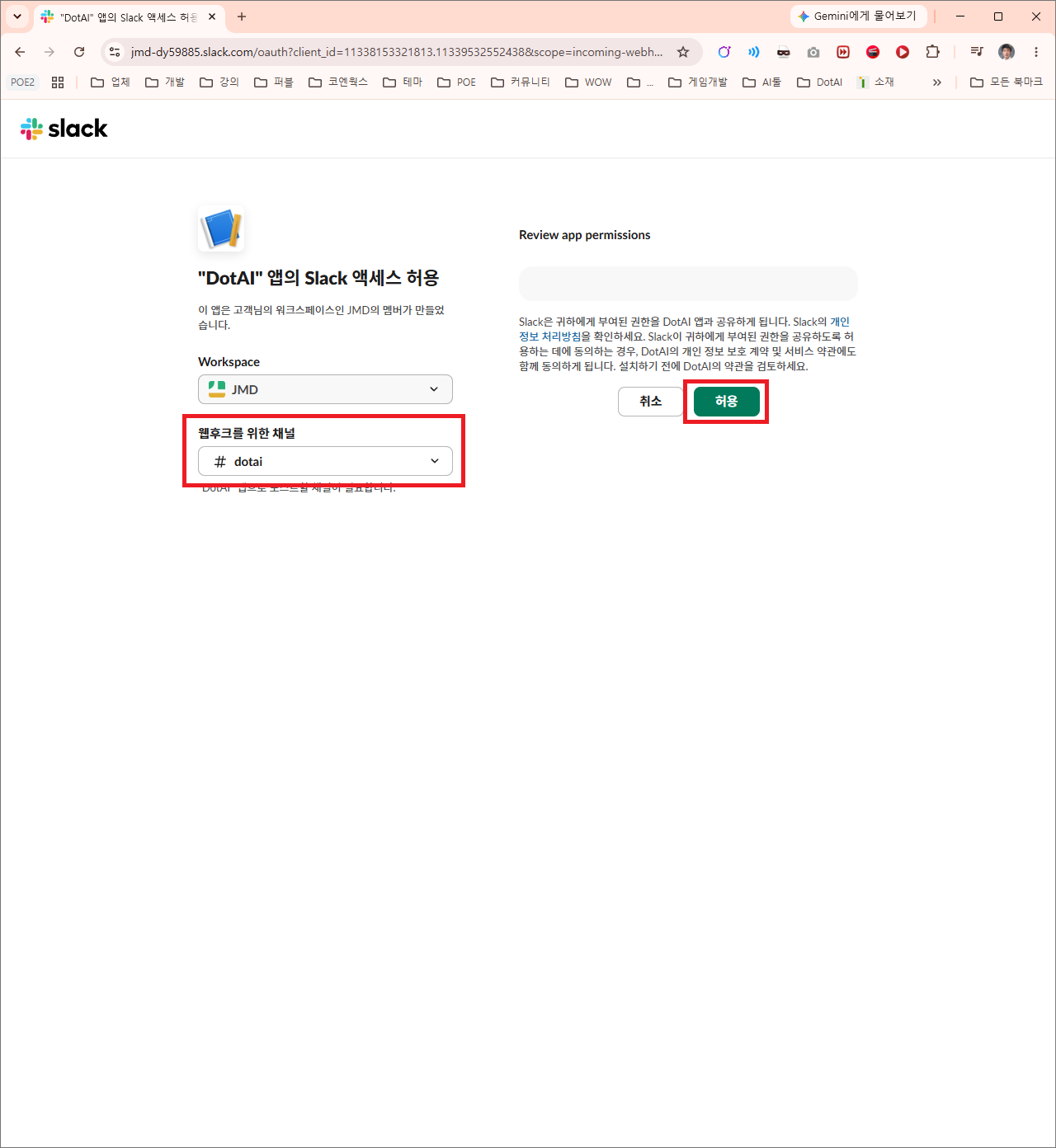
Task: Open the 테마 bookmark folder
Action: click(x=403, y=82)
